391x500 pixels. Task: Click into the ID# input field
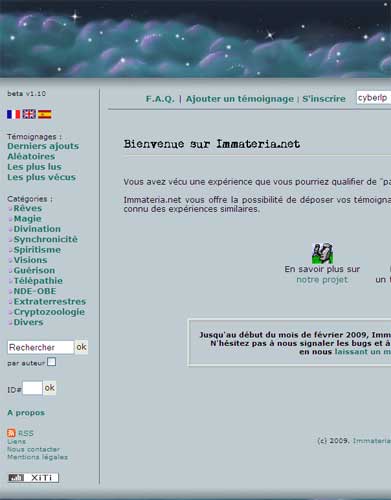click(x=32, y=388)
